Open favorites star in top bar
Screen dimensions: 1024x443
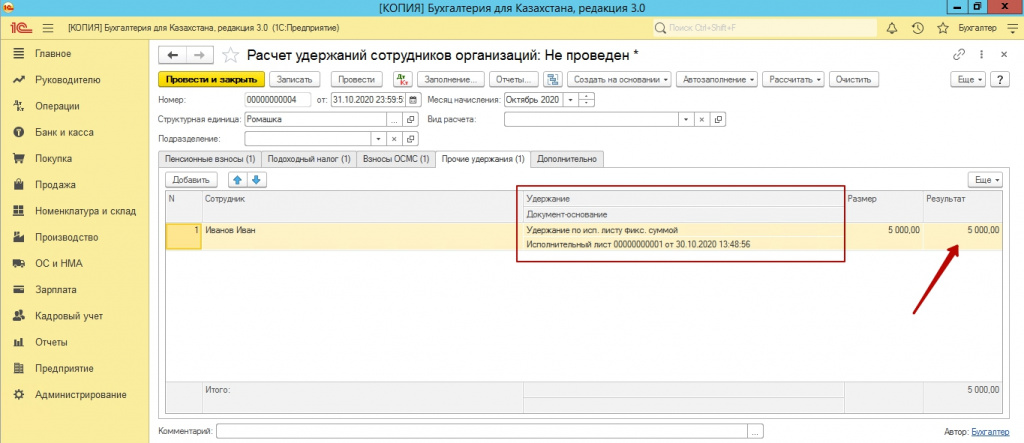[x=942, y=28]
